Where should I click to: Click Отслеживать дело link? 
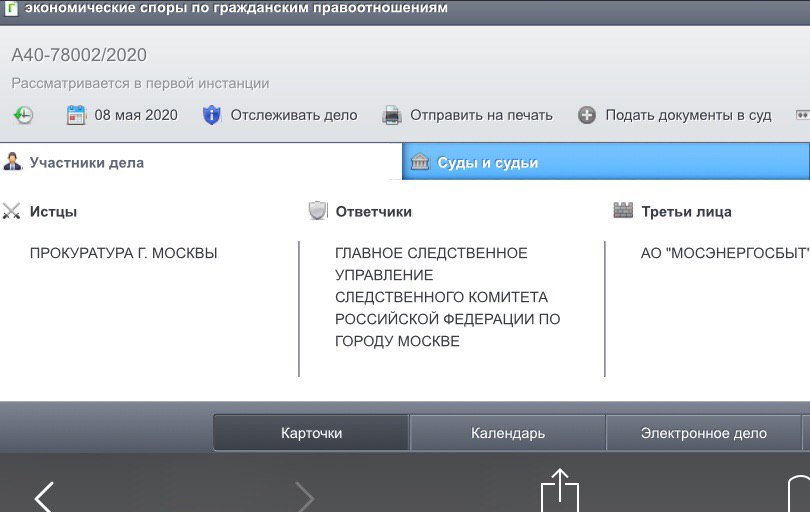(x=293, y=115)
